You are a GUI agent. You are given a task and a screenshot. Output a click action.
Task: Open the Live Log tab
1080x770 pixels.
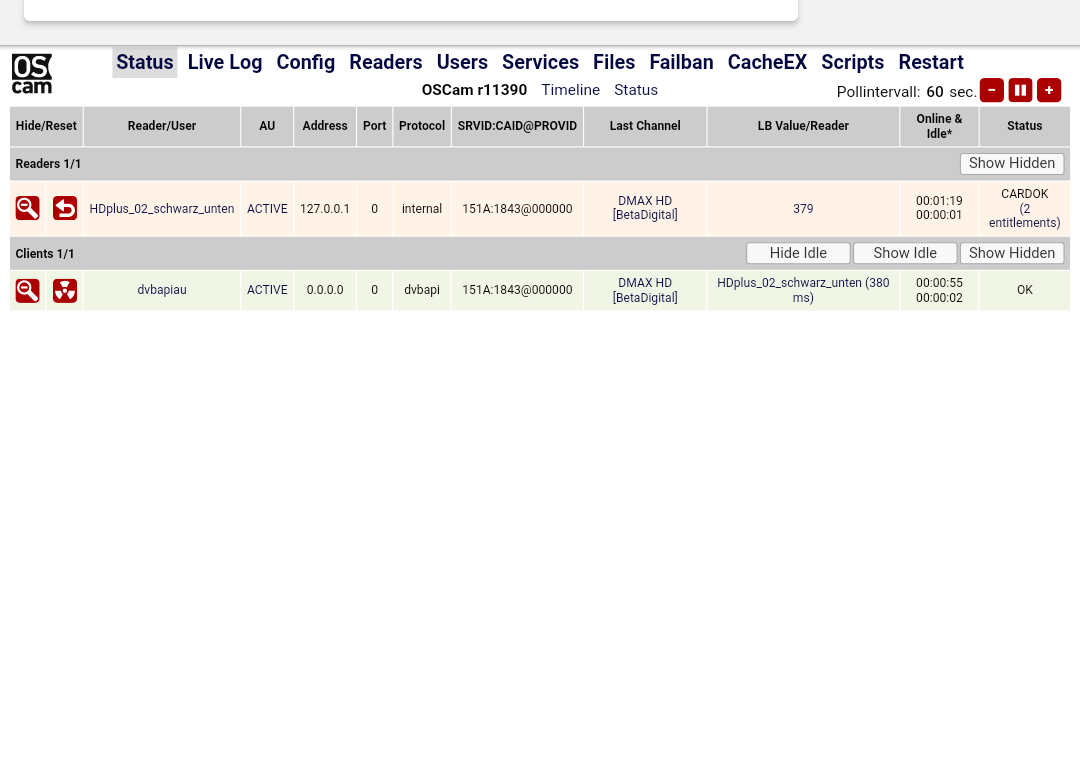(225, 62)
